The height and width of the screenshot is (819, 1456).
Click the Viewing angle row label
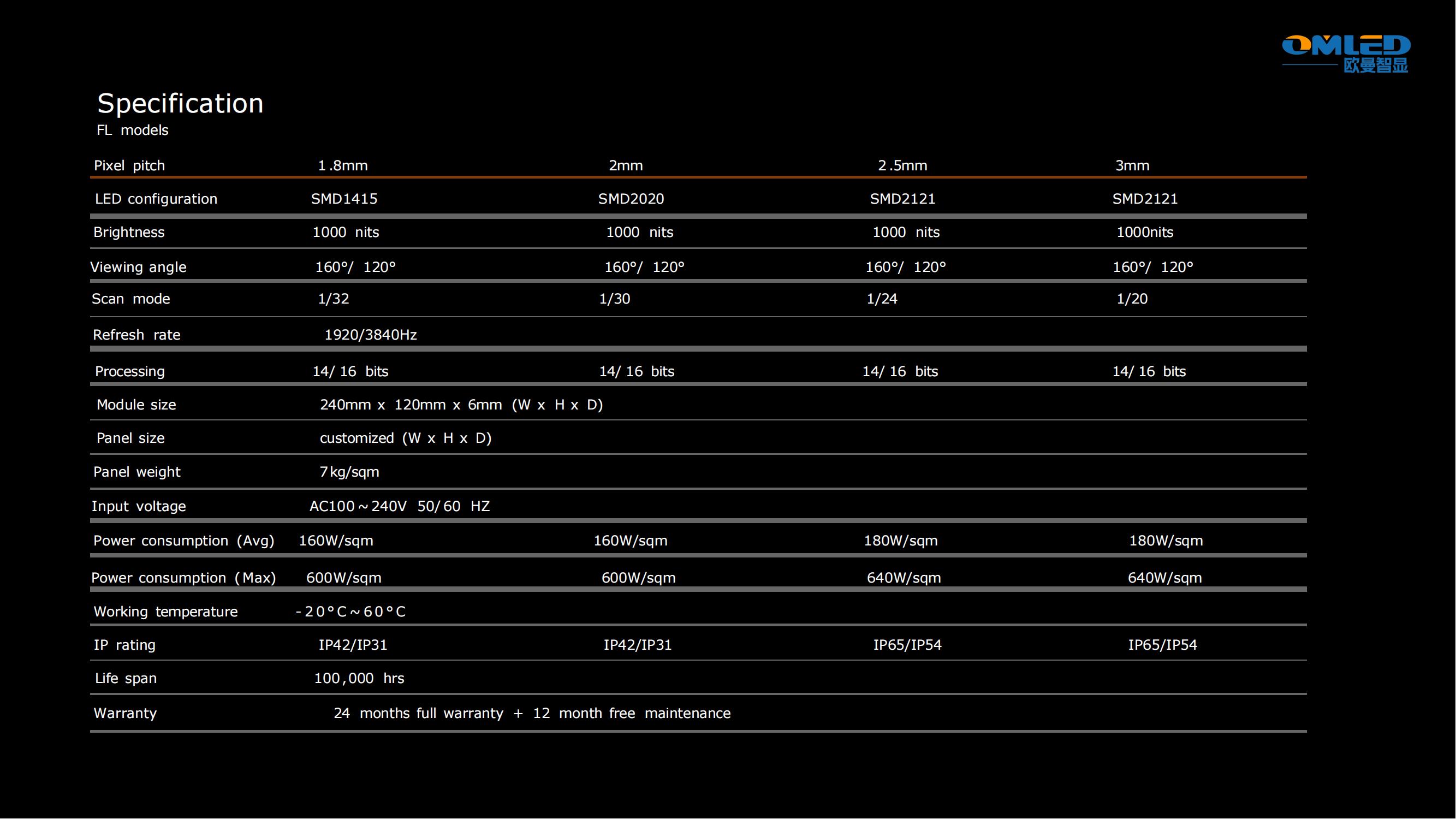click(139, 267)
